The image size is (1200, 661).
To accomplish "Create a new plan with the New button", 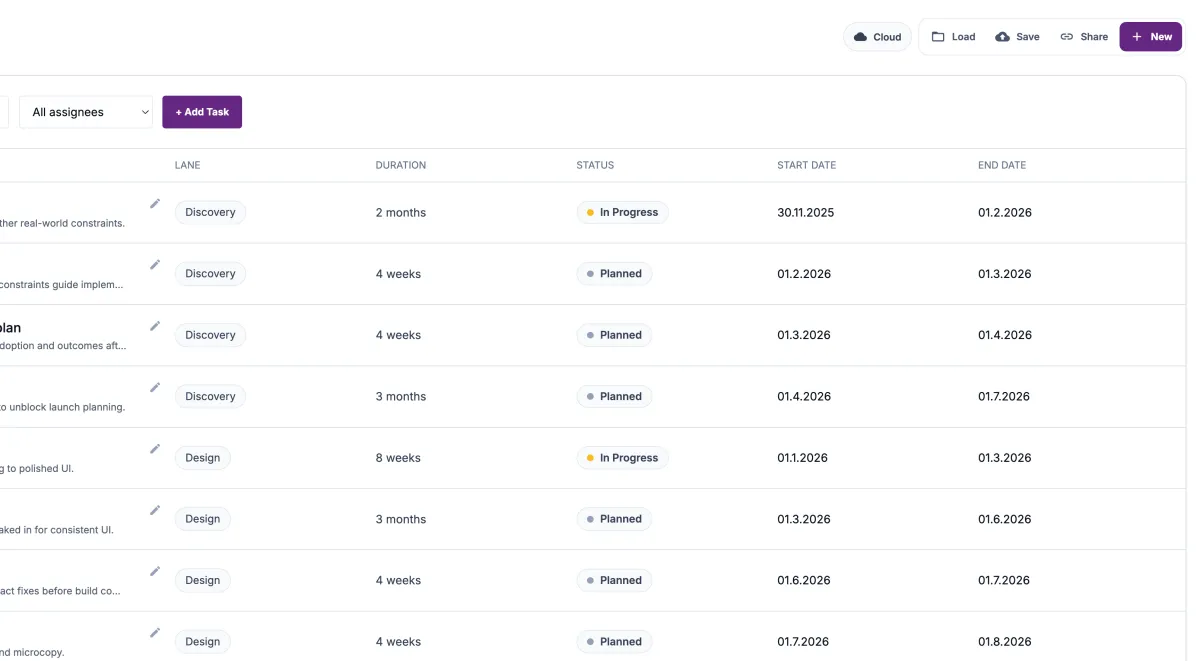I will click(x=1150, y=36).
